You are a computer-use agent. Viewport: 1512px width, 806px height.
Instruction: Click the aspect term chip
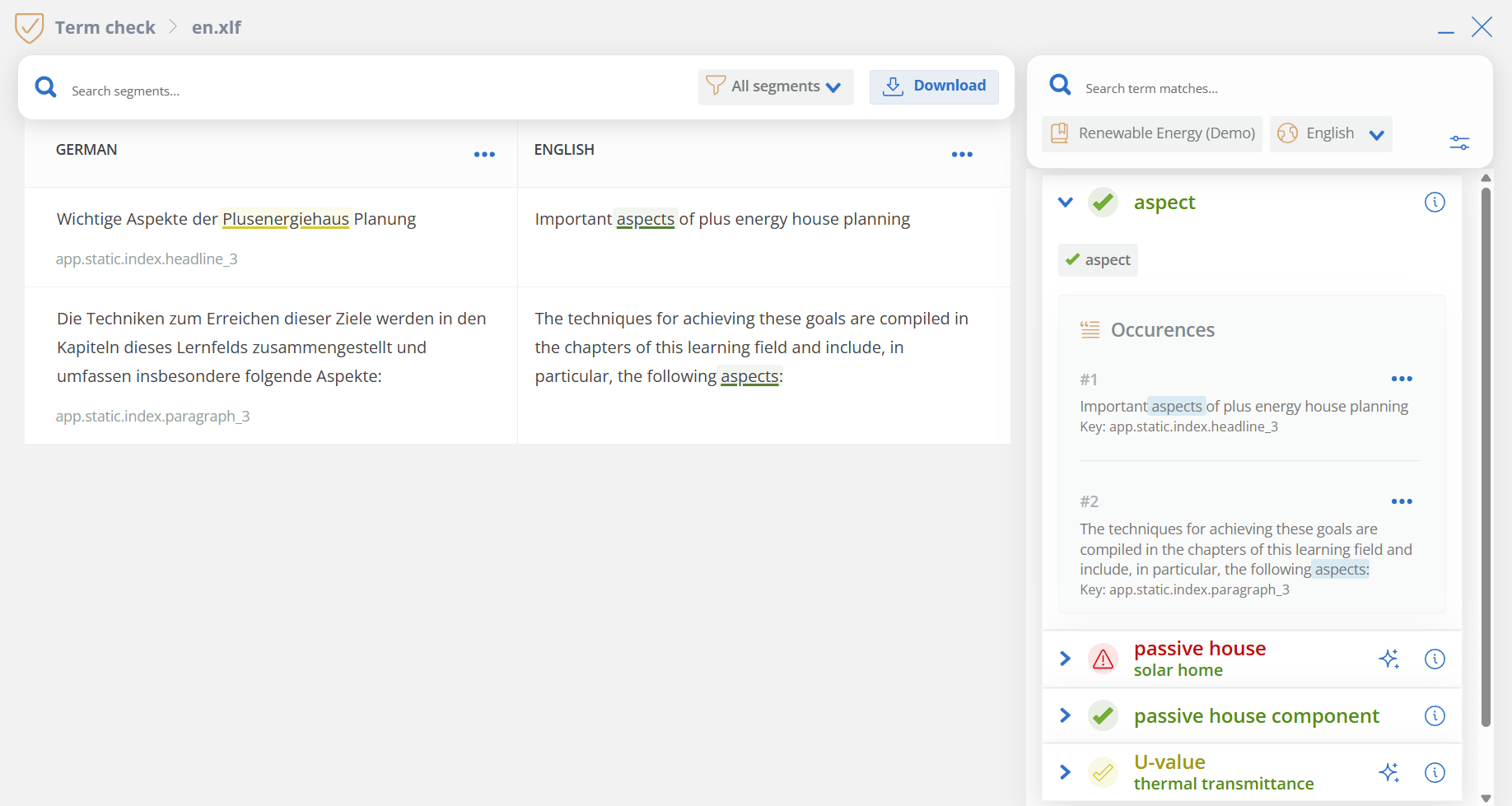tap(1098, 260)
